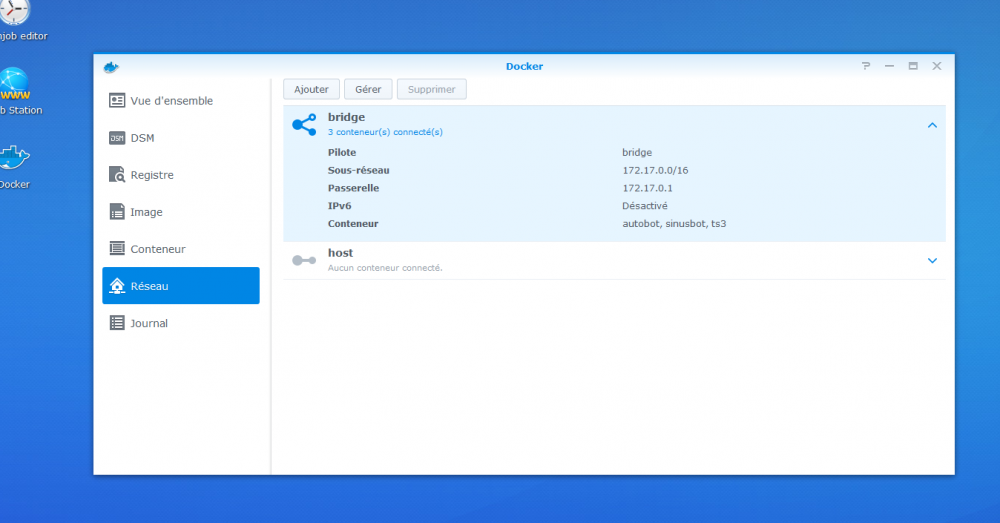Open the Image sidebar icon
1000x523 pixels.
pos(117,212)
